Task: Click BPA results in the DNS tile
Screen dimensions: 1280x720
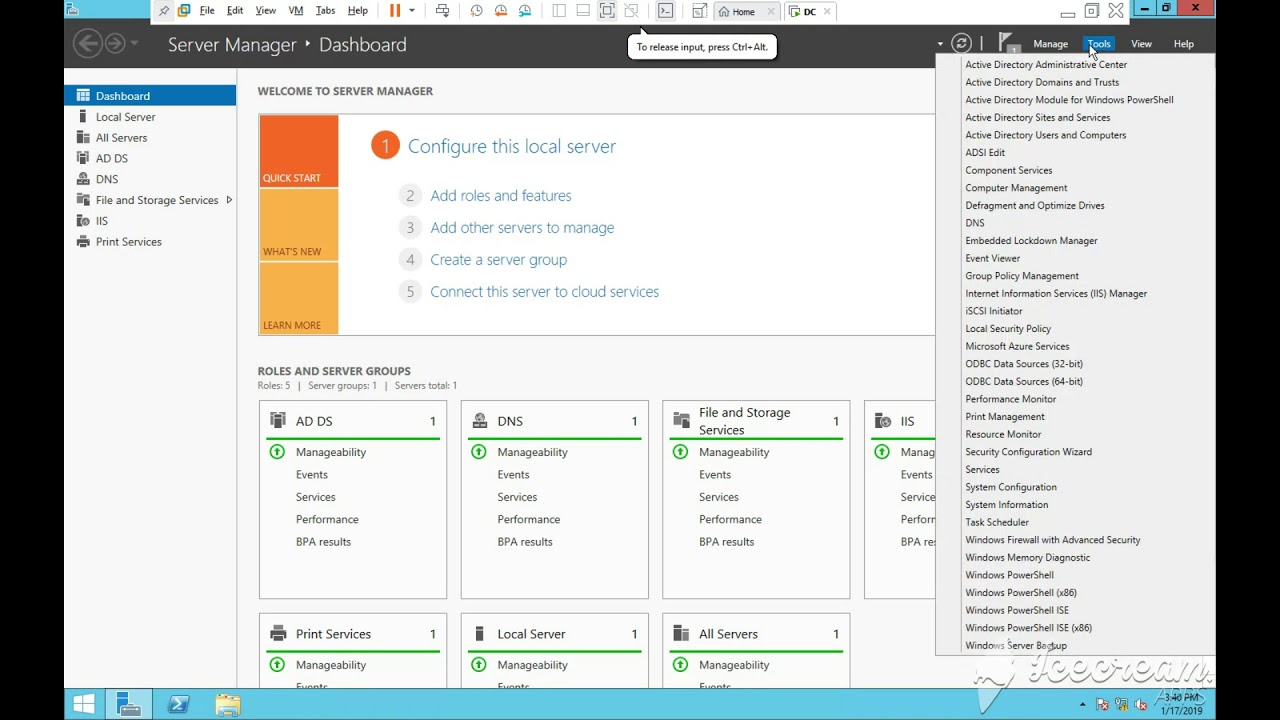Action: point(525,542)
